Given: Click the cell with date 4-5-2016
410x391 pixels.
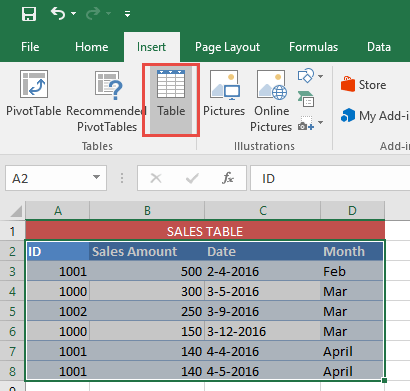Looking at the screenshot, I should [x=263, y=371].
